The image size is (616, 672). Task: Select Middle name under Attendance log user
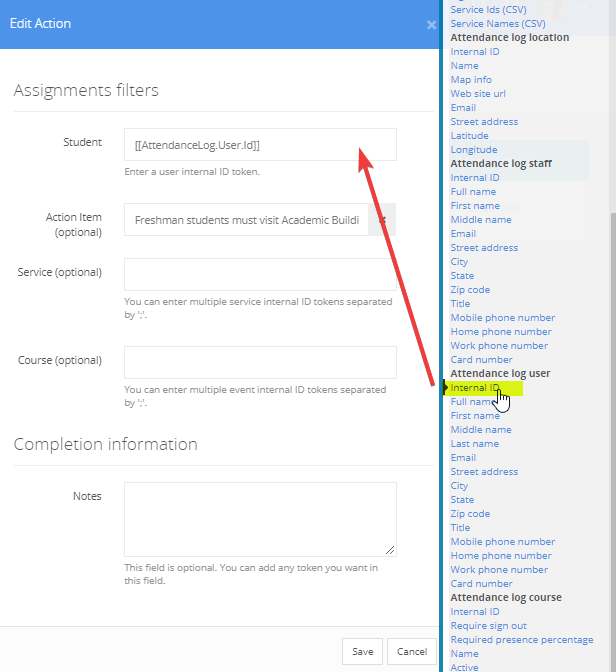(481, 429)
